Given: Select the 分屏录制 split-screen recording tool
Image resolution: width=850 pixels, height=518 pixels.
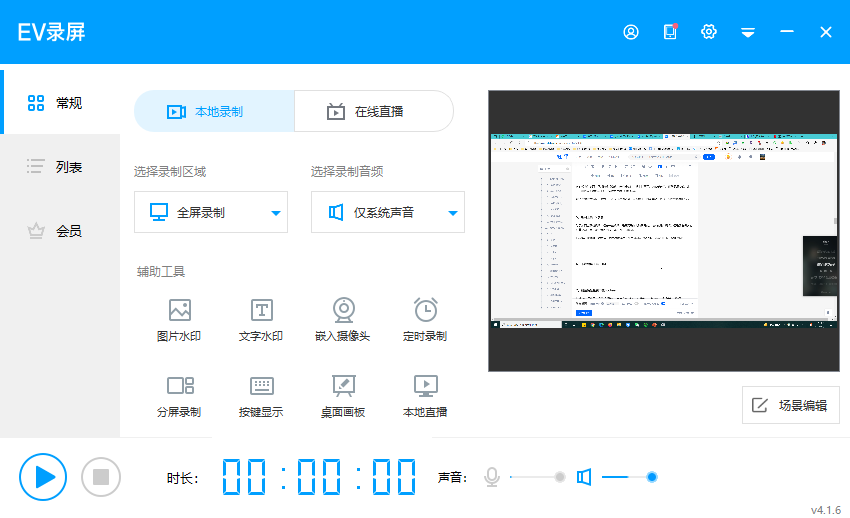Looking at the screenshot, I should tap(179, 396).
